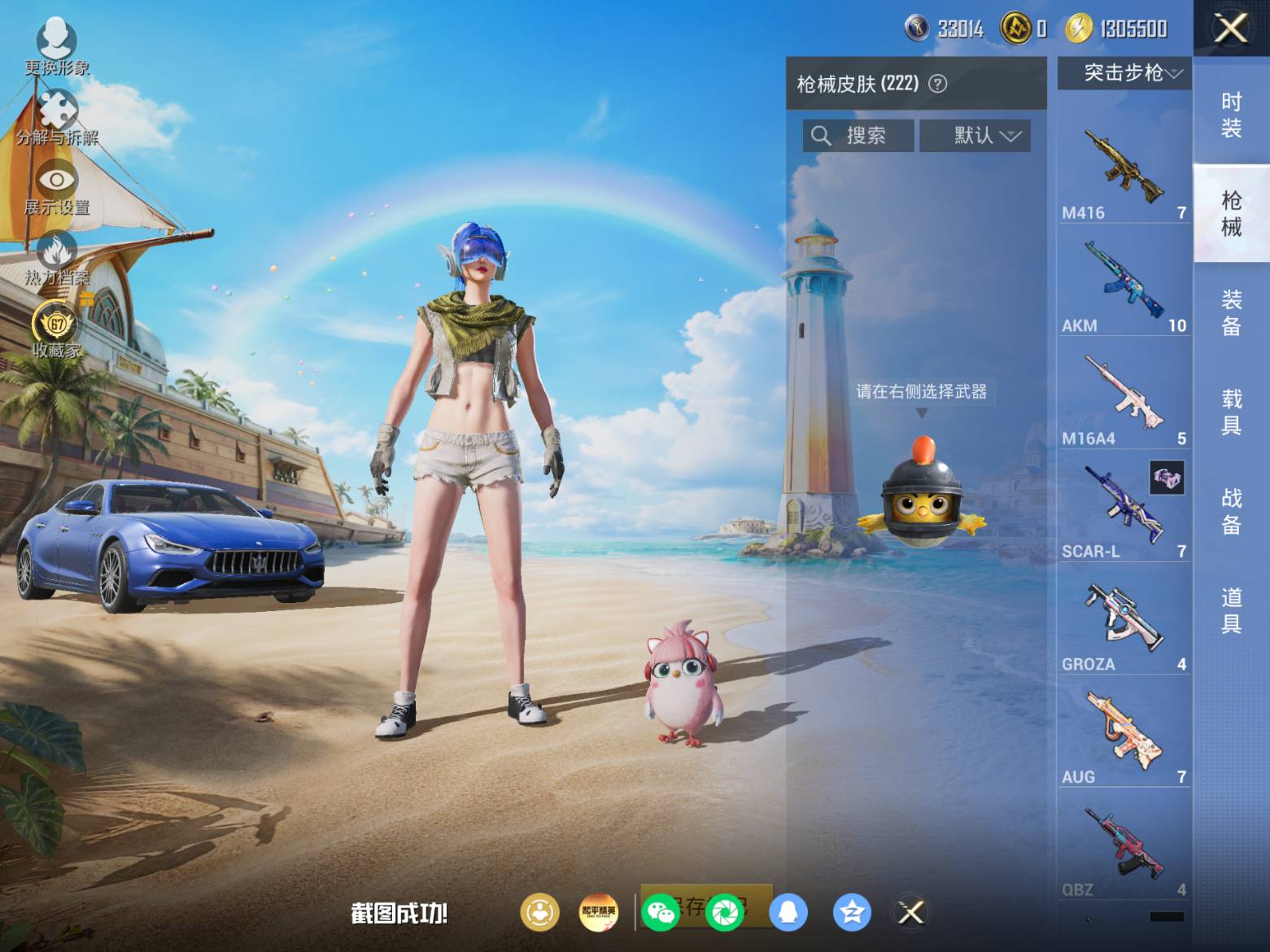The image size is (1270, 952).
Task: Select the GROZA weapon skin thumbnail
Action: click(1124, 620)
